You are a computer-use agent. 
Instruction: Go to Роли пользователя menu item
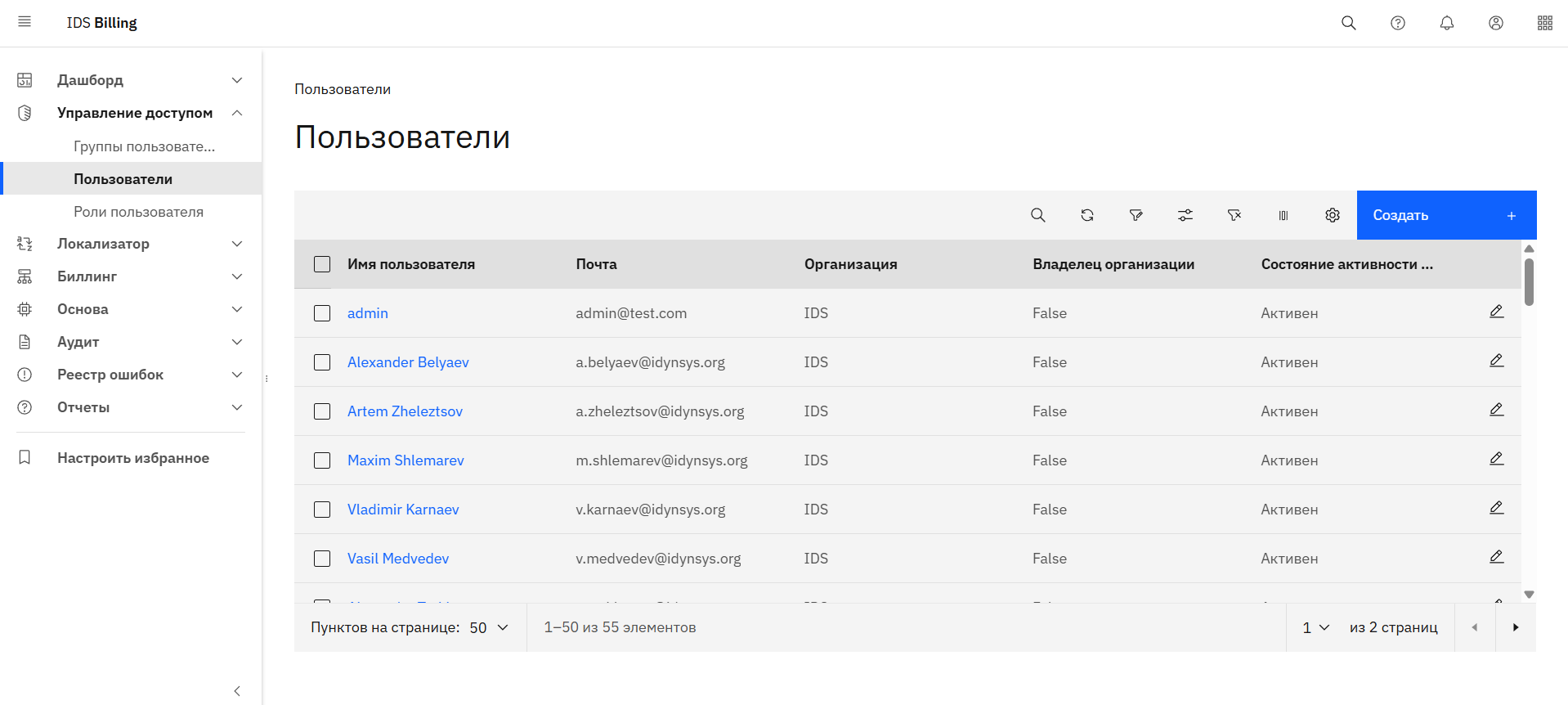[138, 212]
